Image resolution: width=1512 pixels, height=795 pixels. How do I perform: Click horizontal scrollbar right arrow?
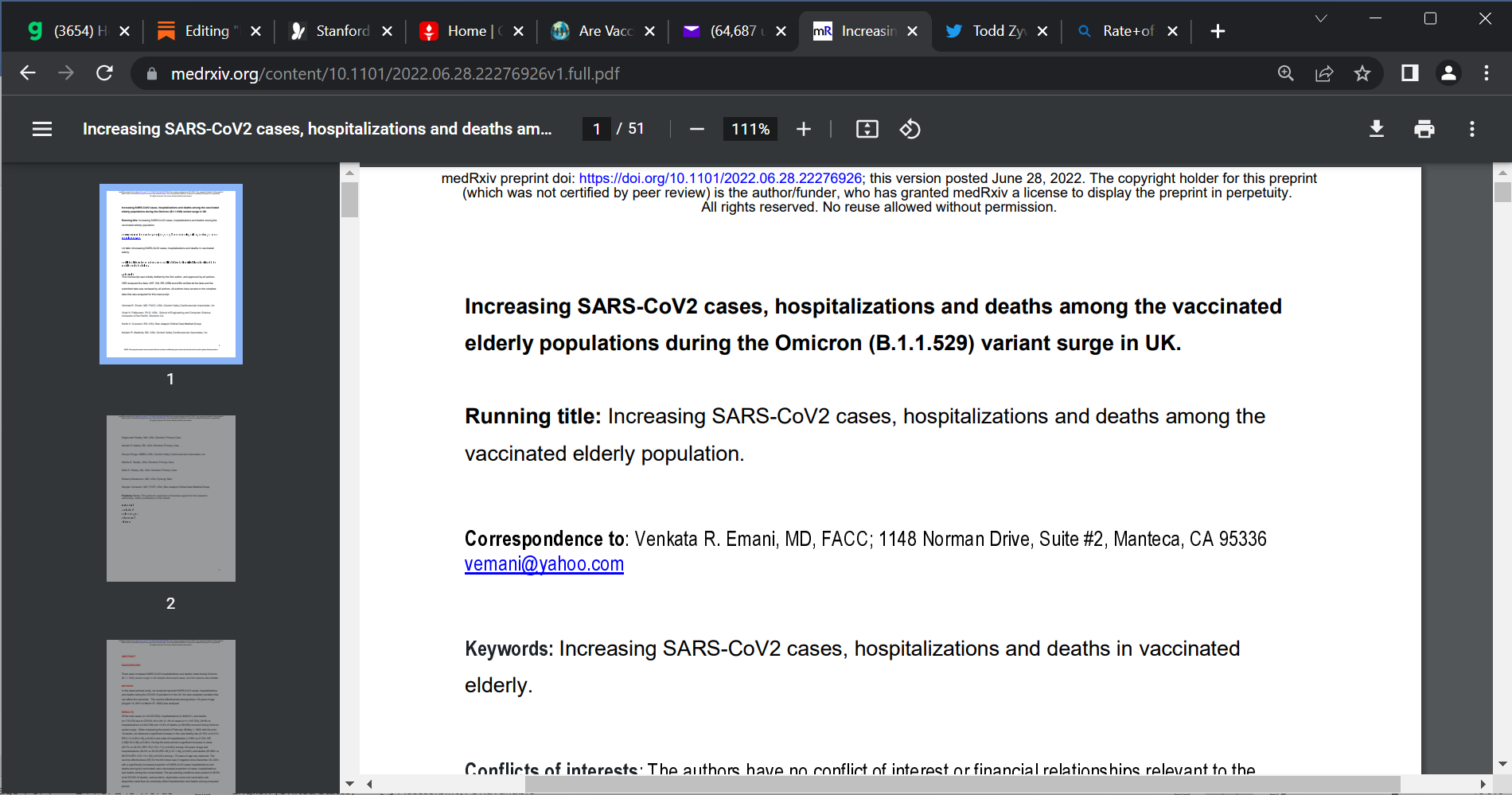tap(1483, 784)
